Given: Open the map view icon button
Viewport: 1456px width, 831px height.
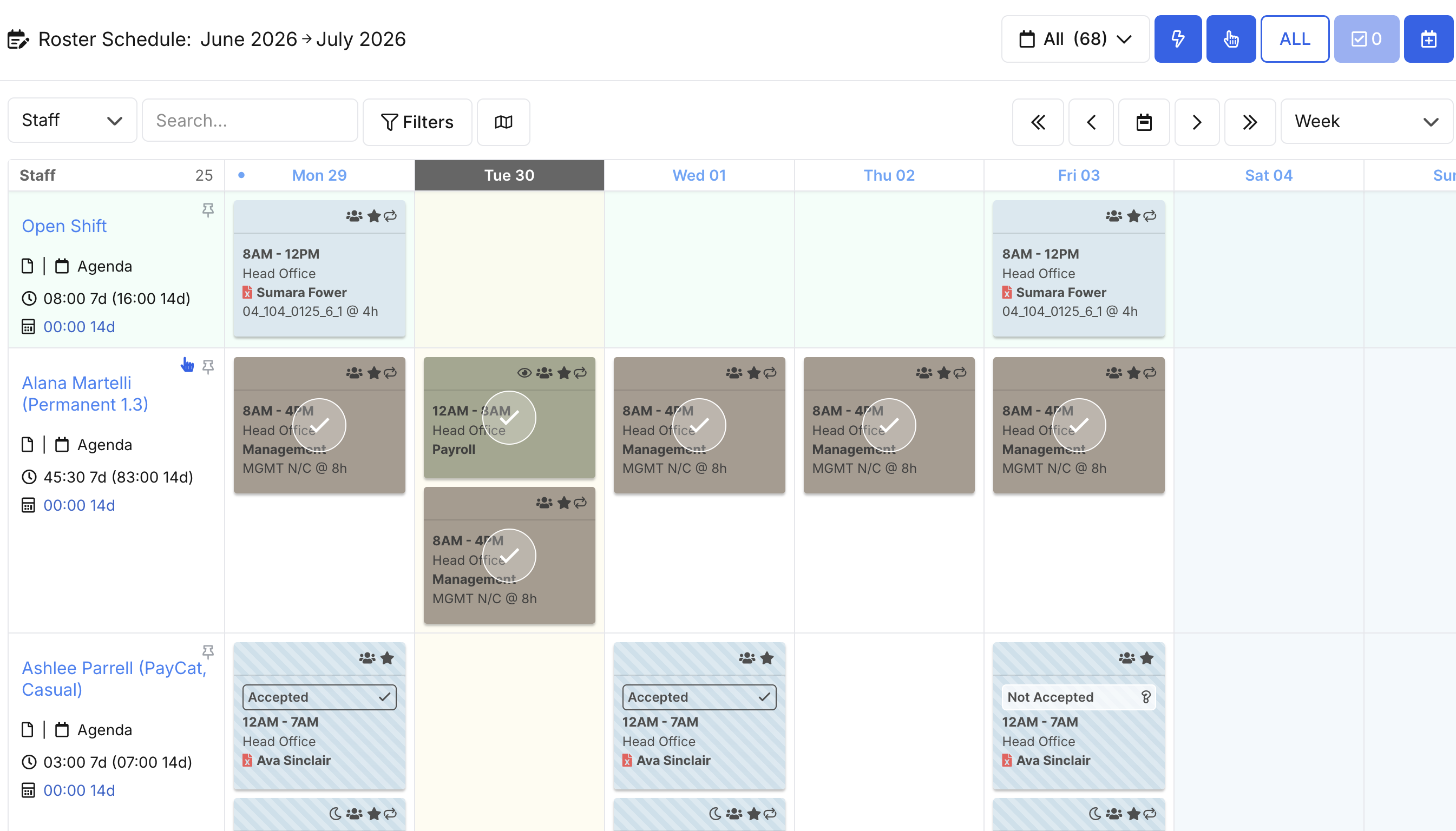Looking at the screenshot, I should [x=503, y=122].
